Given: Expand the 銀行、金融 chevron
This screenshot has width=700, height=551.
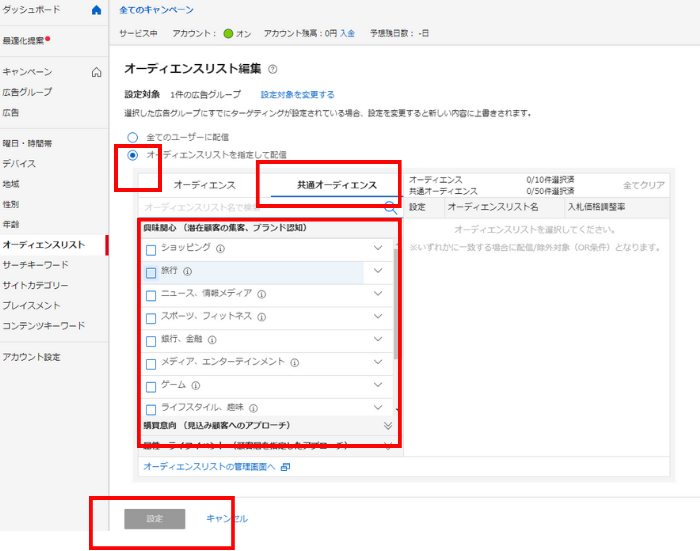Looking at the screenshot, I should coord(378,339).
